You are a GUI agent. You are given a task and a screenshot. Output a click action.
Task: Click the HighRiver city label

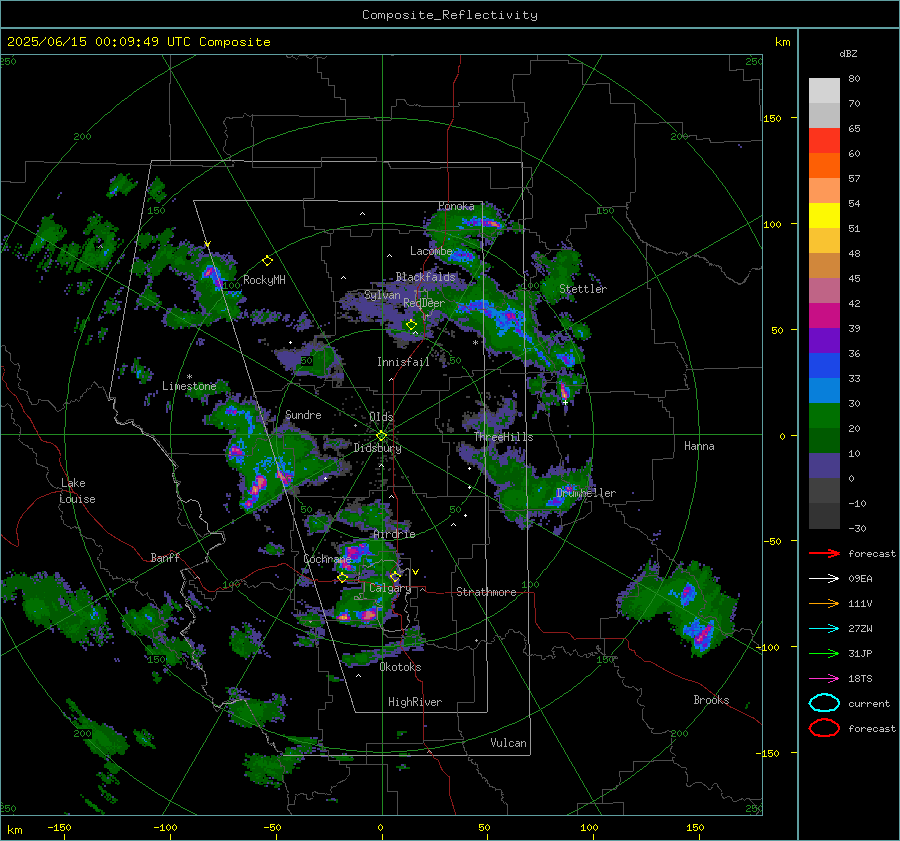[x=415, y=702]
